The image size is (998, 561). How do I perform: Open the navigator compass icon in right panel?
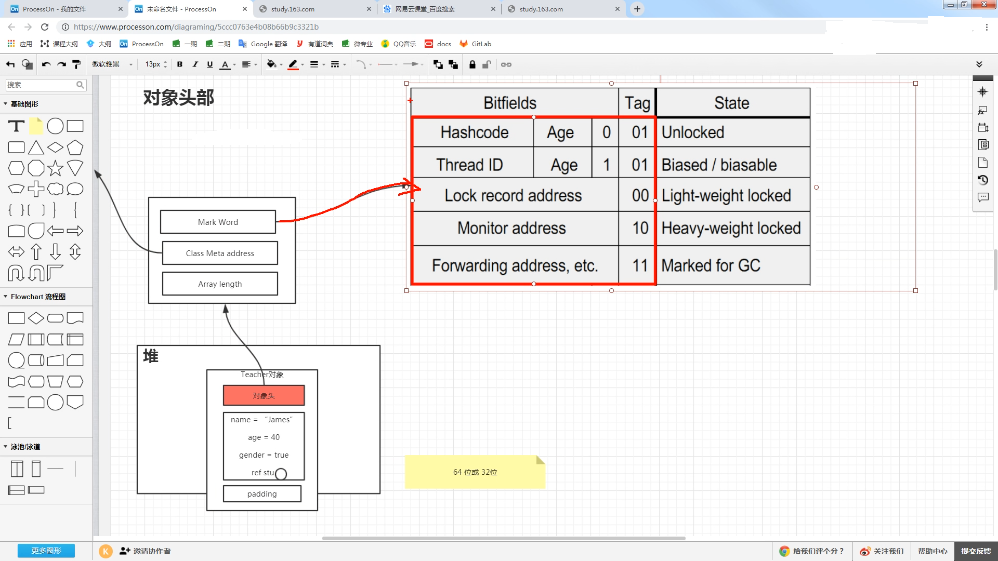[x=983, y=92]
